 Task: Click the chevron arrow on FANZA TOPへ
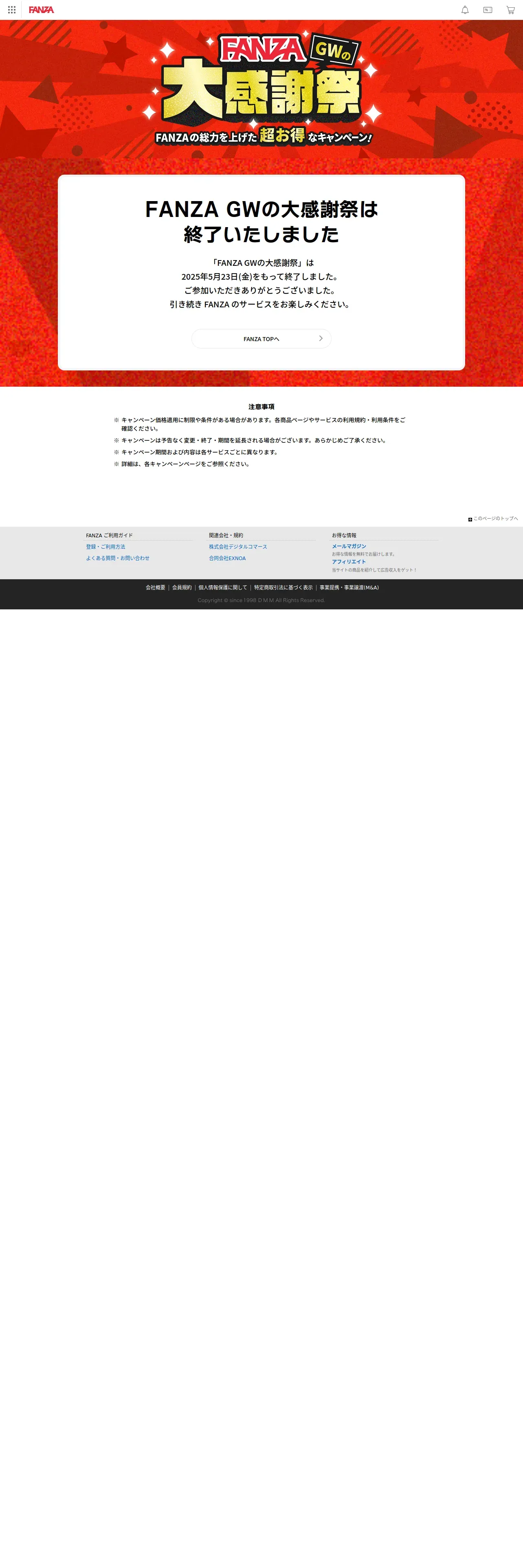(321, 338)
